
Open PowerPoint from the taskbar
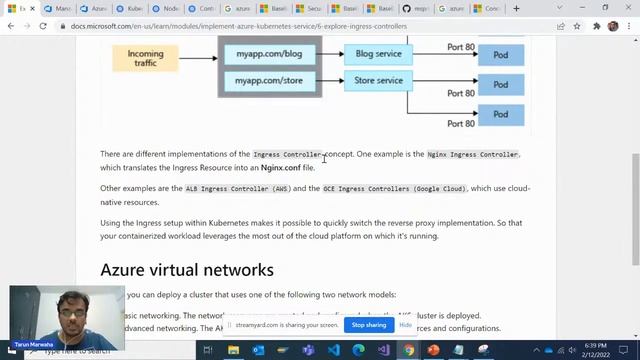click(433, 350)
